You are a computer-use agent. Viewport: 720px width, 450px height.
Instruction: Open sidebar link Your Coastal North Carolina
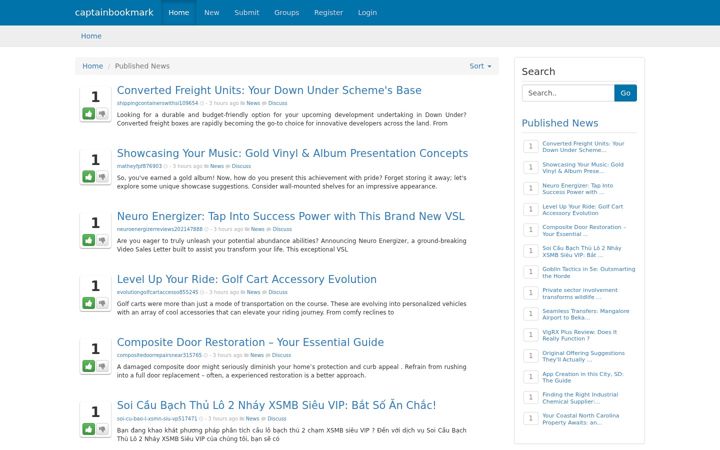580,419
